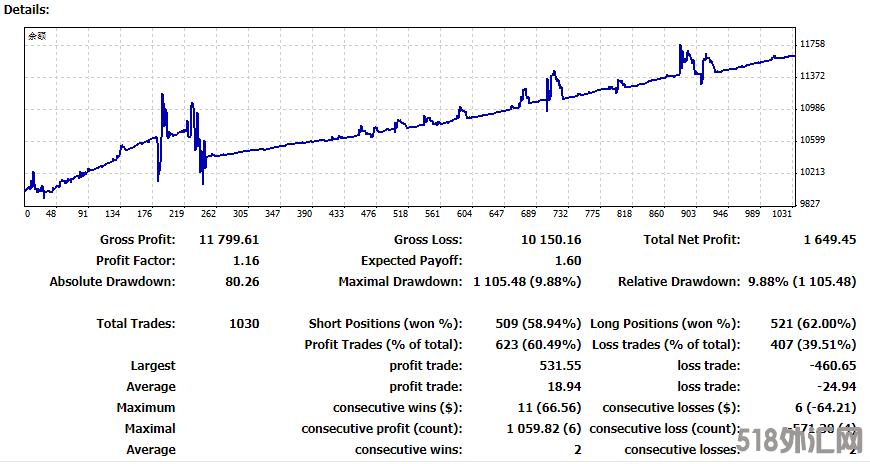The width and height of the screenshot is (870, 464).
Task: Click the Relative Drawdown: label
Action: [679, 282]
